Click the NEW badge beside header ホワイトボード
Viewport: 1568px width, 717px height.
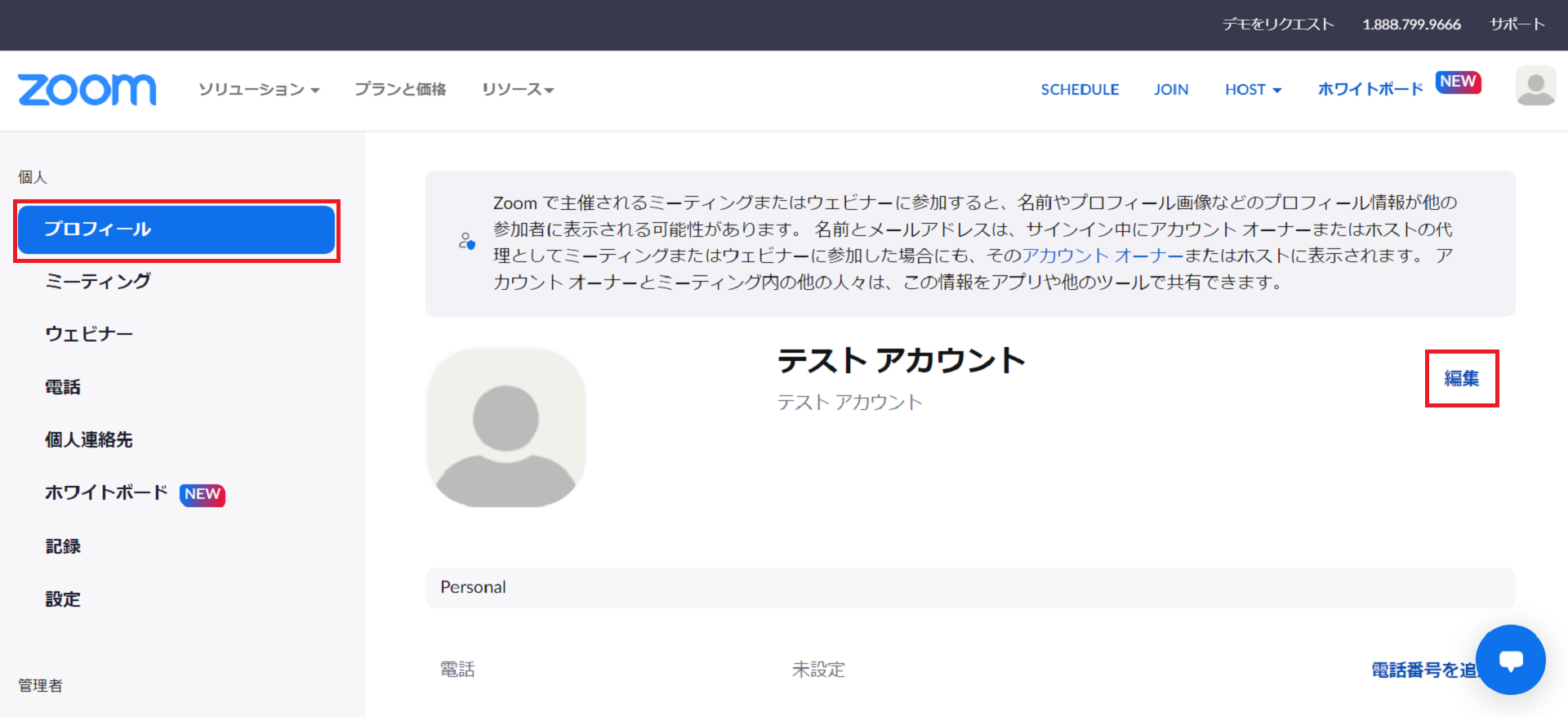(x=1458, y=82)
